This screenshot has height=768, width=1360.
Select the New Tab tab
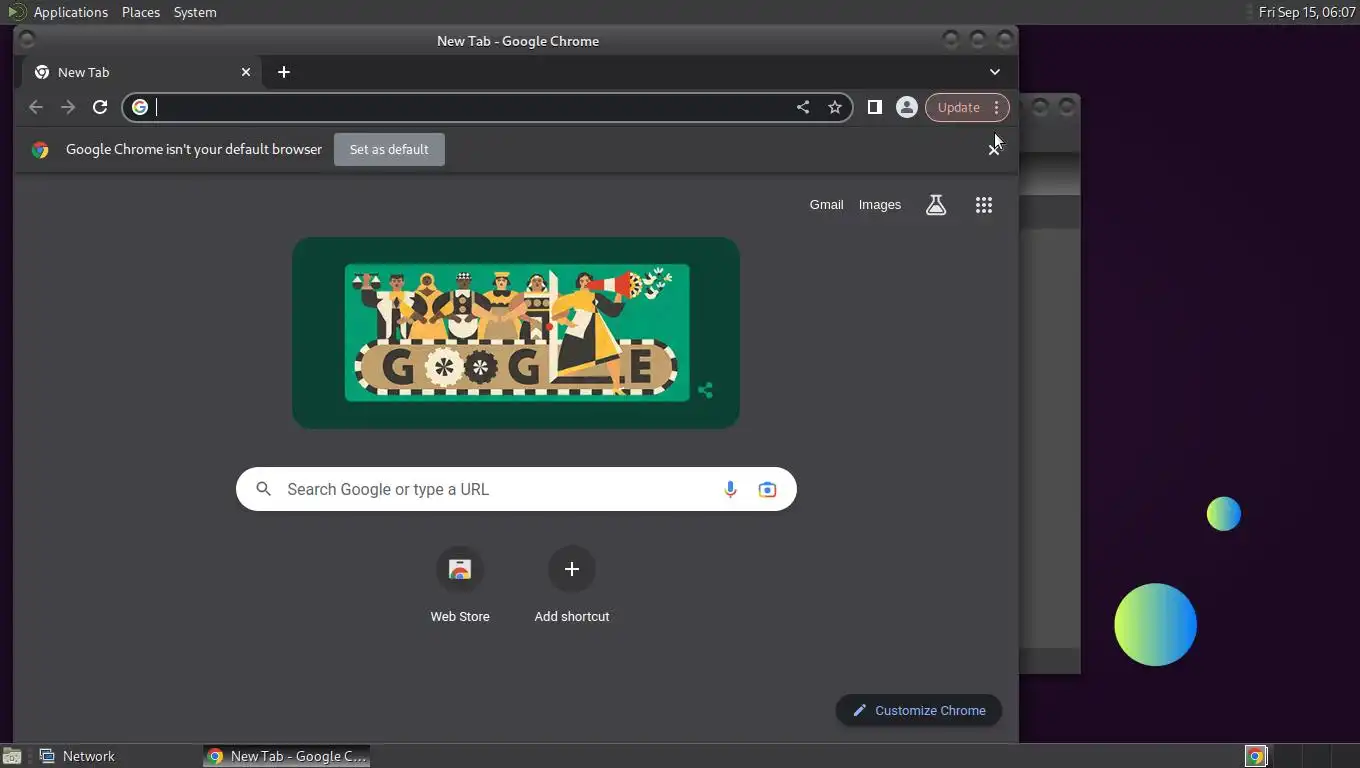pos(142,72)
